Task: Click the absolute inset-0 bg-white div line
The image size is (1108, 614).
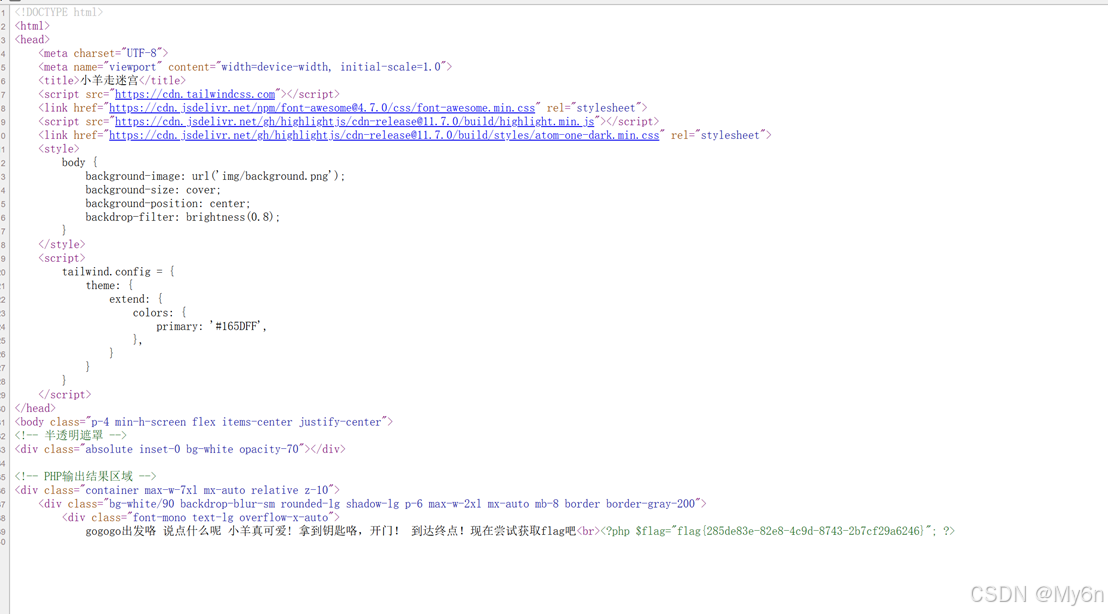Action: coord(180,449)
